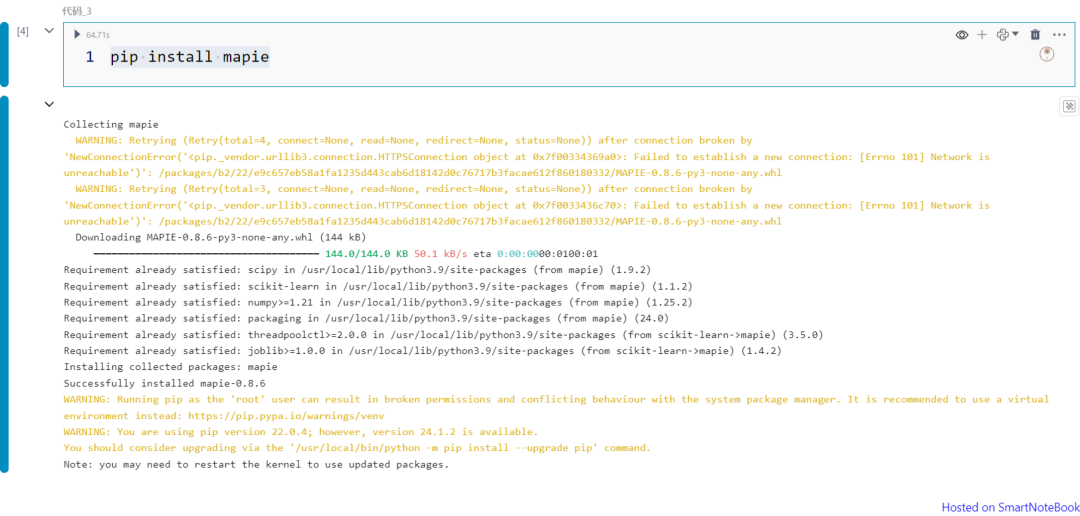Click the output panel action icon
This screenshot has width=1080, height=516.
1069,106
